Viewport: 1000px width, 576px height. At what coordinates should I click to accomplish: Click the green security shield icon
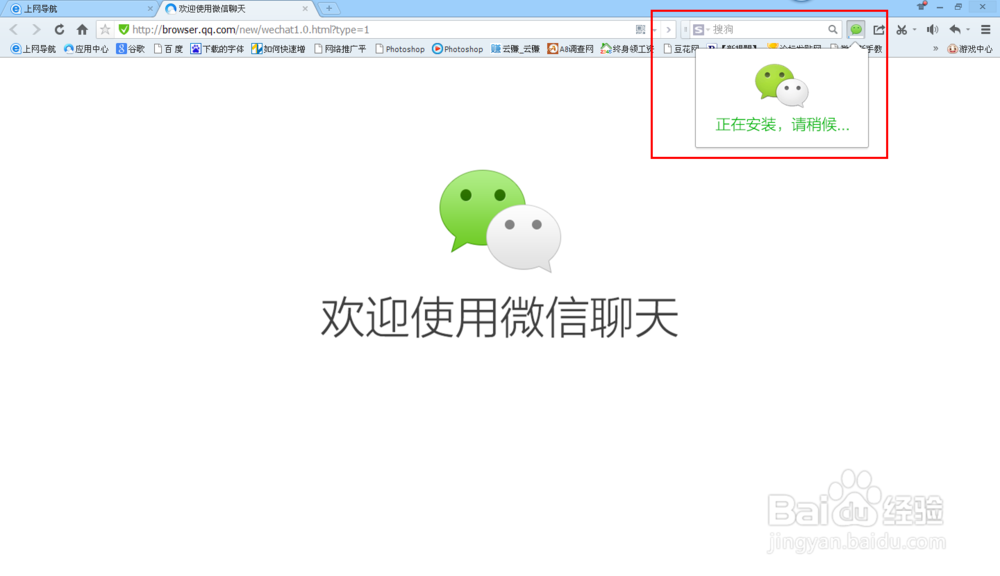pyautogui.click(x=124, y=29)
